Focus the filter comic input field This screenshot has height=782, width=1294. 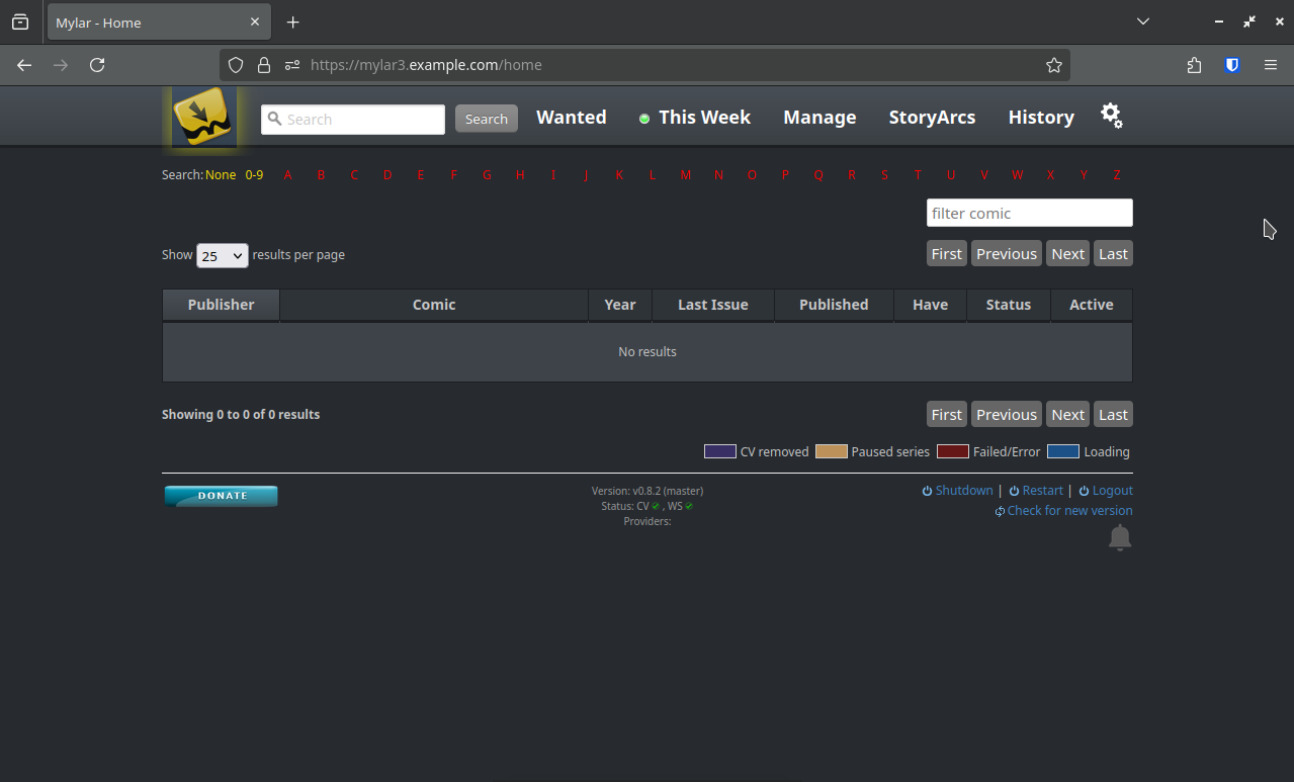[x=1029, y=213]
